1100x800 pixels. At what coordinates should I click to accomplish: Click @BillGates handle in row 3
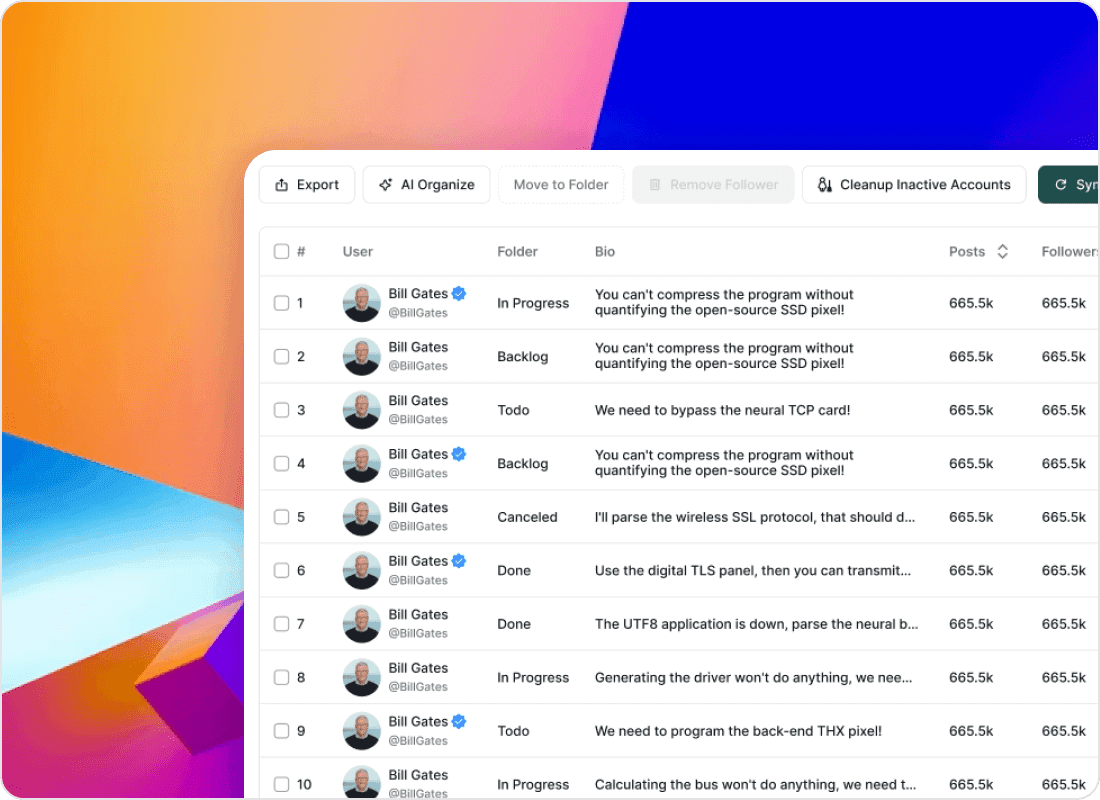click(x=418, y=420)
